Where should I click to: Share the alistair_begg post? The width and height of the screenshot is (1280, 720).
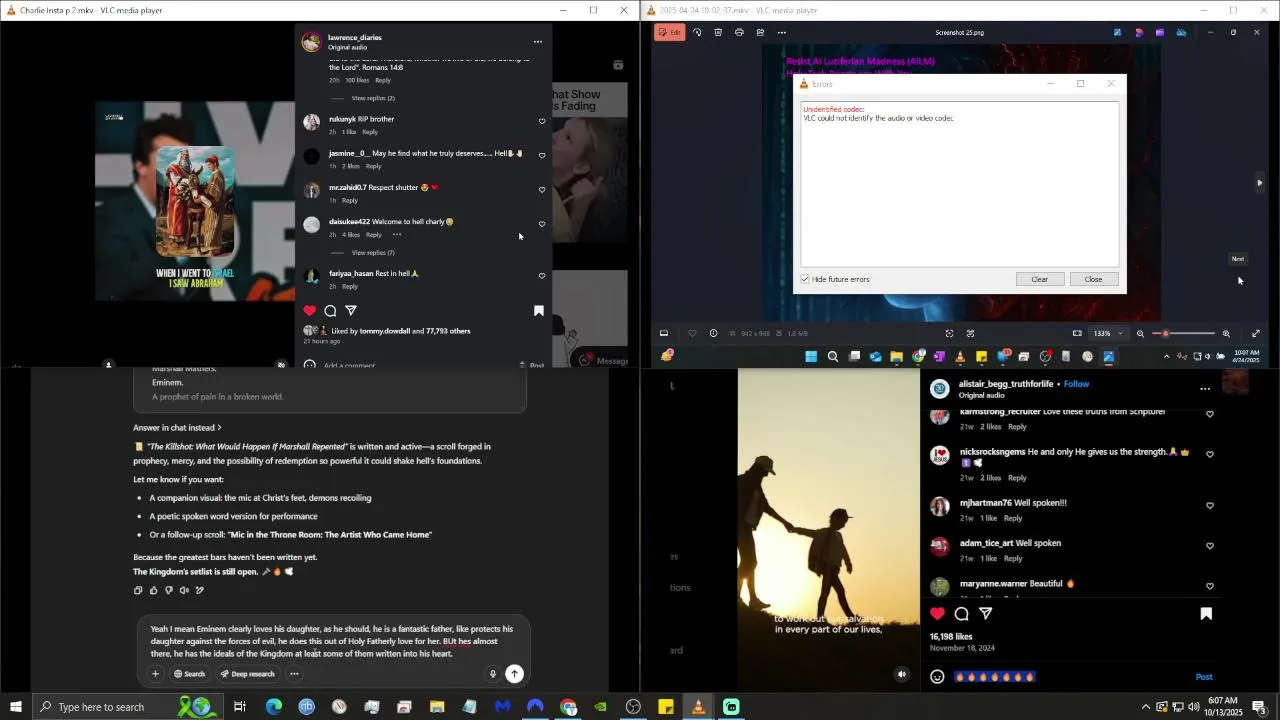[986, 614]
